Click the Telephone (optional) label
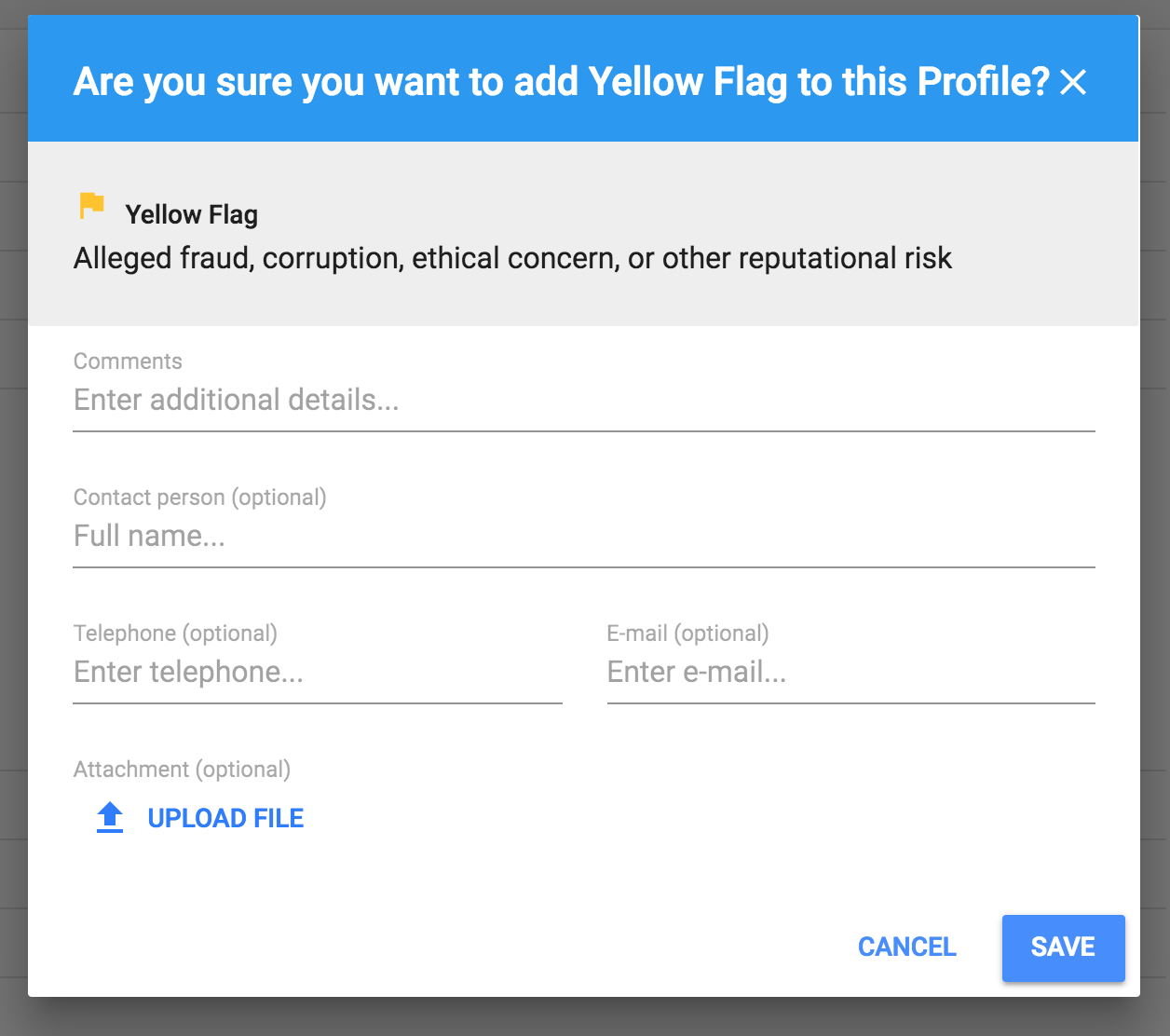 click(x=175, y=634)
